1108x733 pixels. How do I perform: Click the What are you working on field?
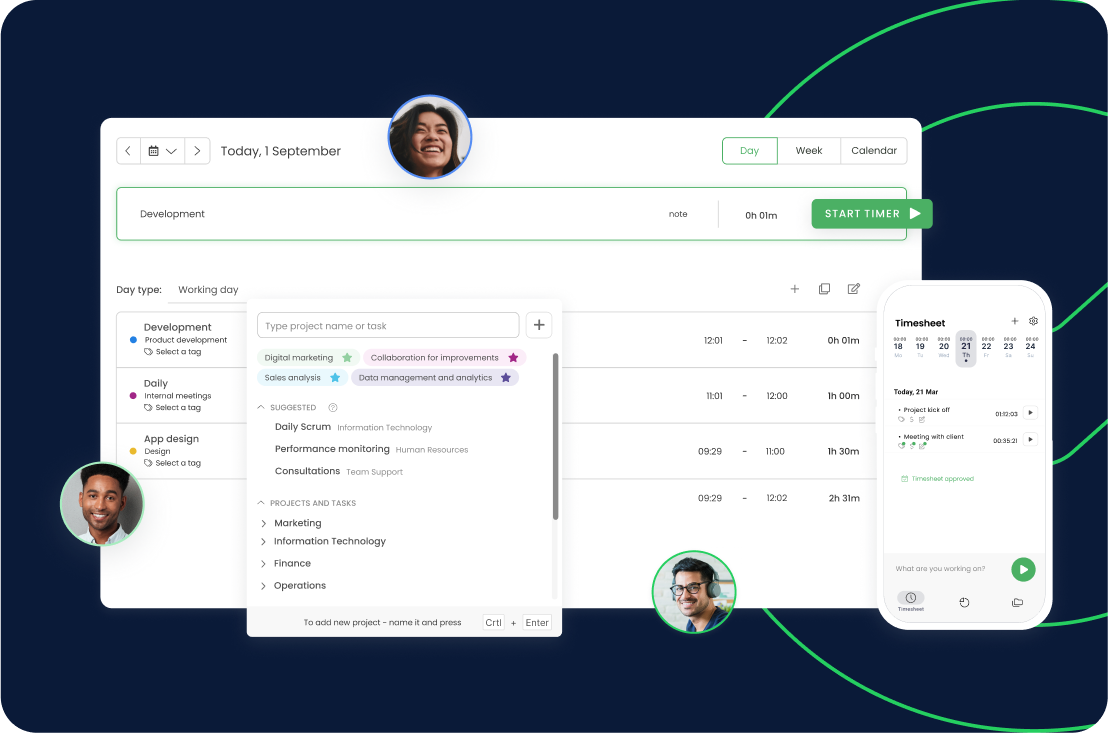940,568
